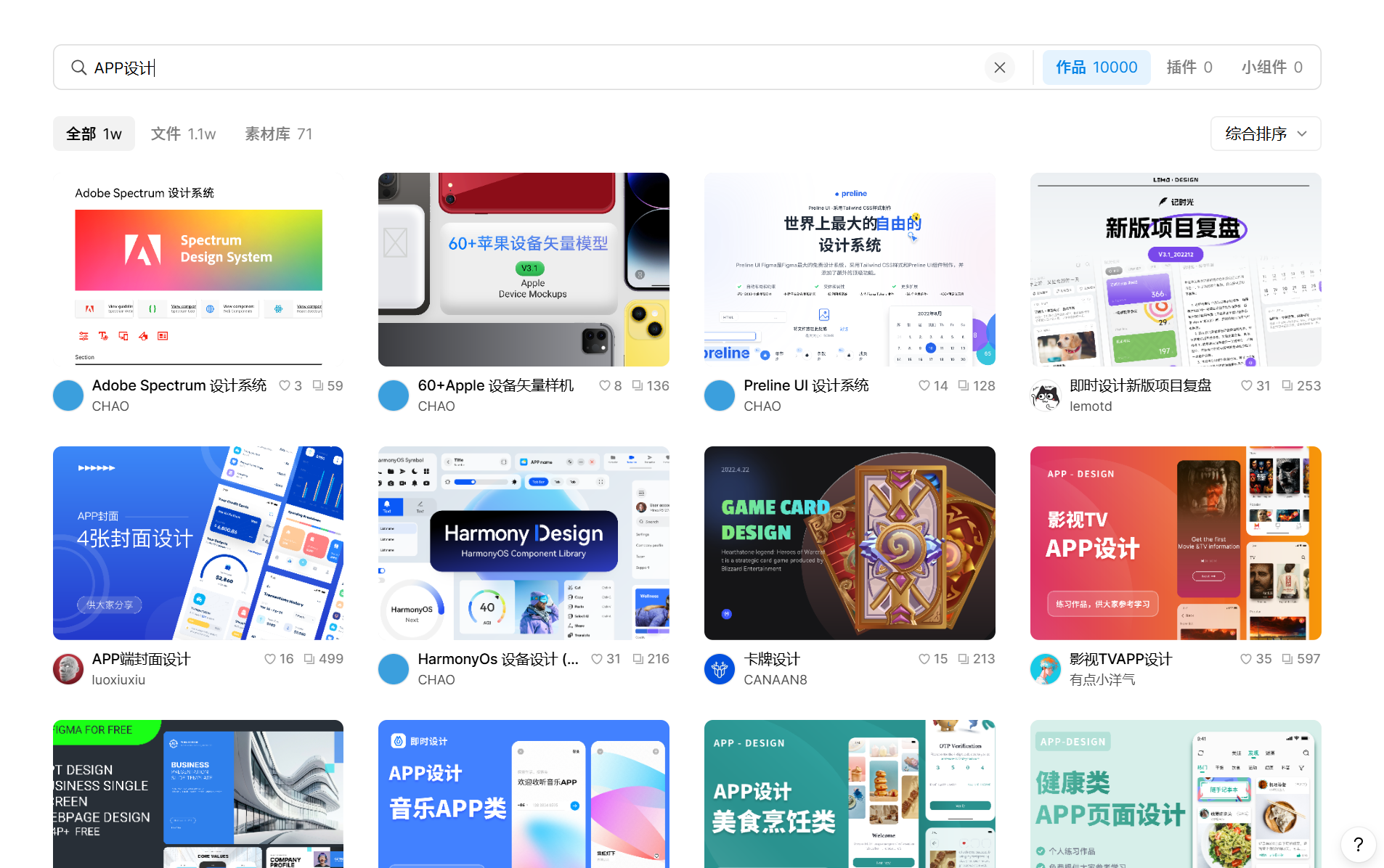Like HarmonyOs 设备设计 heart icon
The image size is (1384, 868).
[x=596, y=659]
